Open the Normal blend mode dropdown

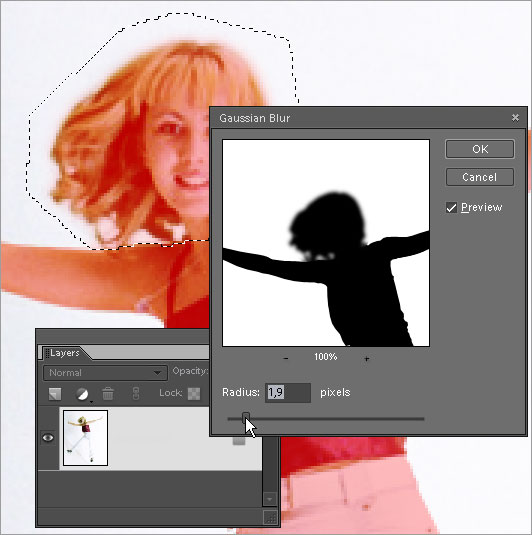(x=105, y=373)
